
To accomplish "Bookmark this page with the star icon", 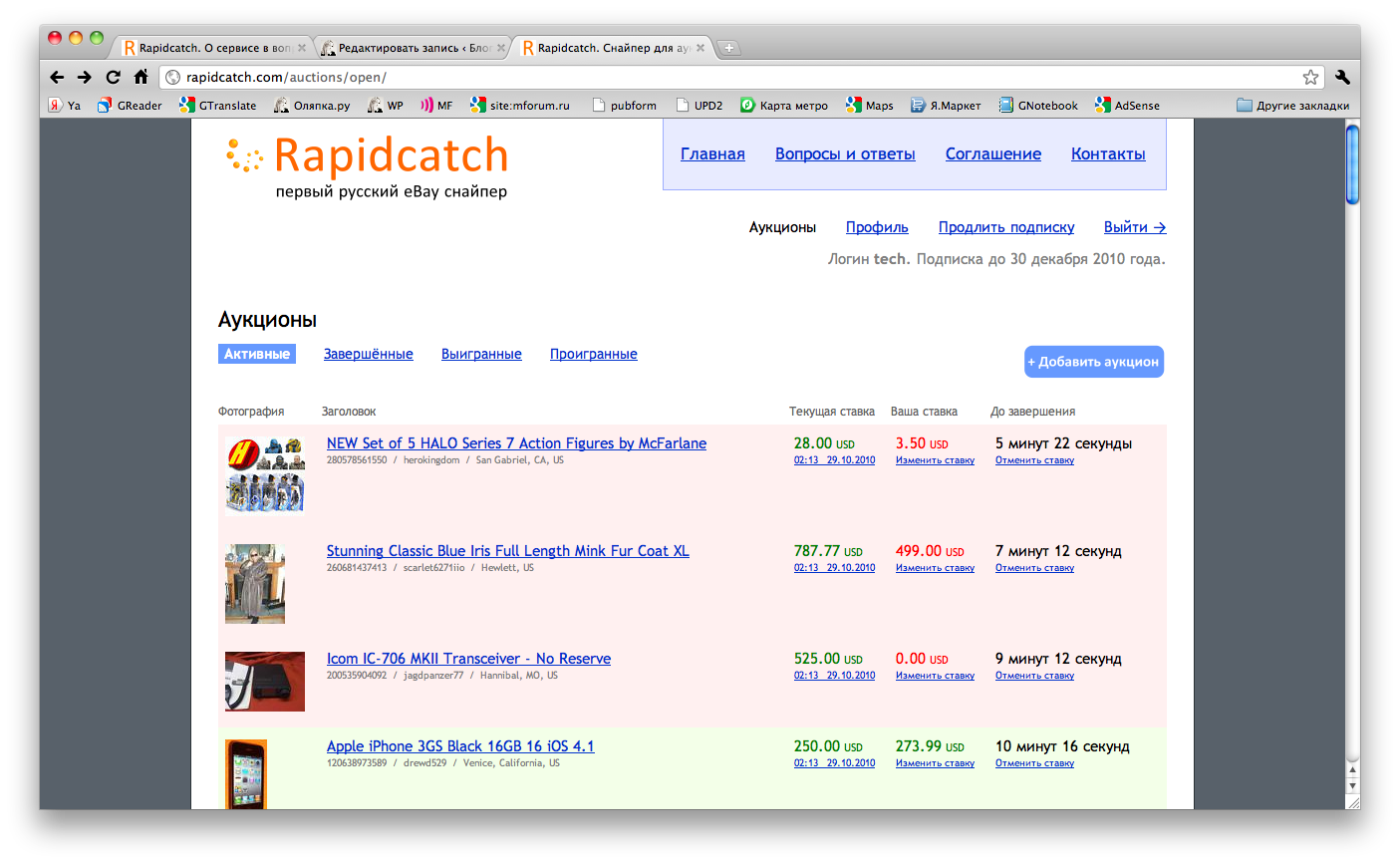I will tap(1310, 77).
